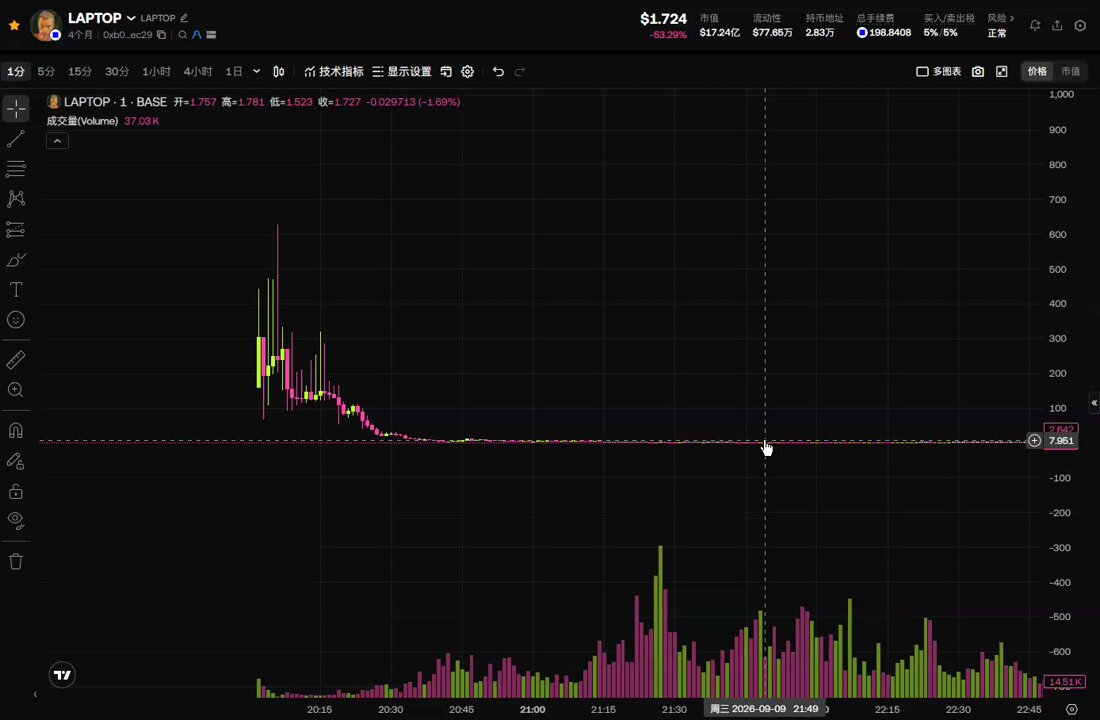
Task: Expand the more timeframes dropdown after 1日
Action: point(257,72)
